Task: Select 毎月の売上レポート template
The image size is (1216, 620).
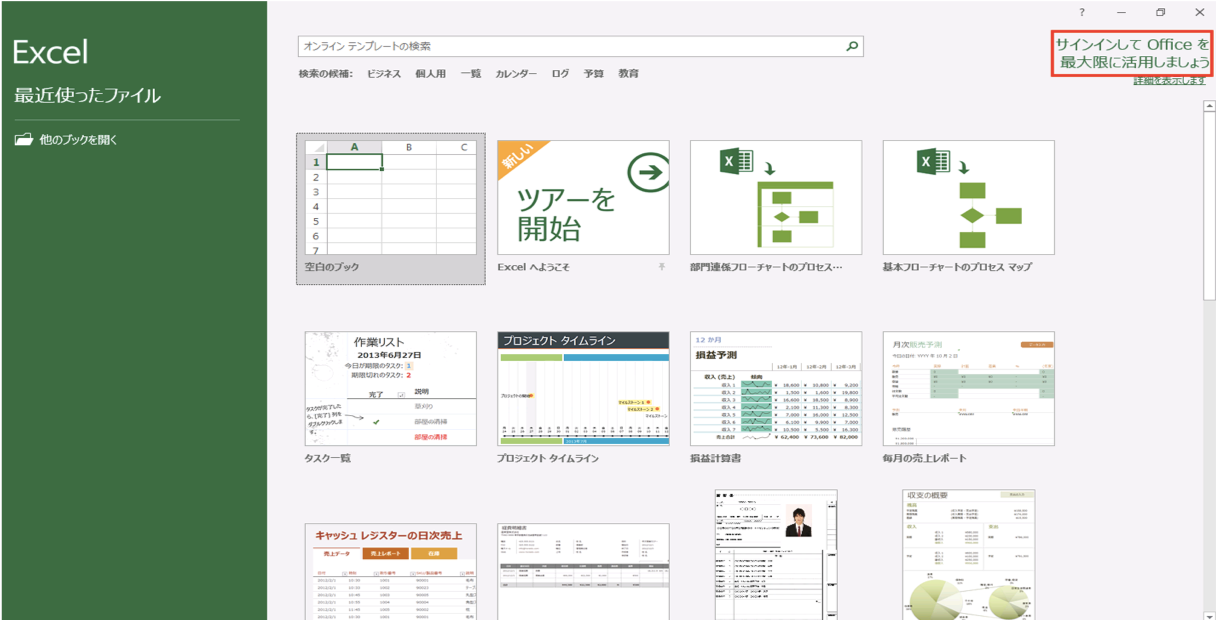Action: pos(968,389)
